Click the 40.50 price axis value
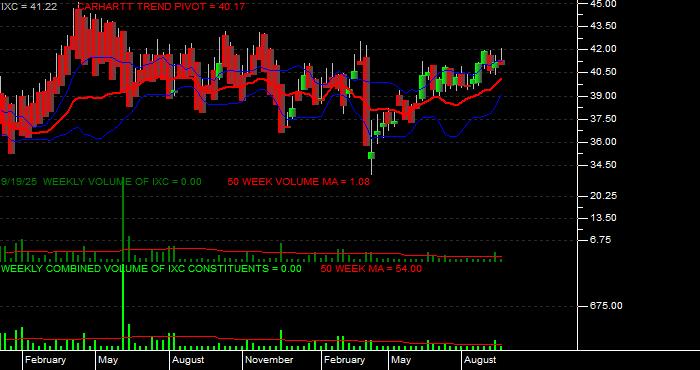The height and width of the screenshot is (370, 700). click(603, 72)
